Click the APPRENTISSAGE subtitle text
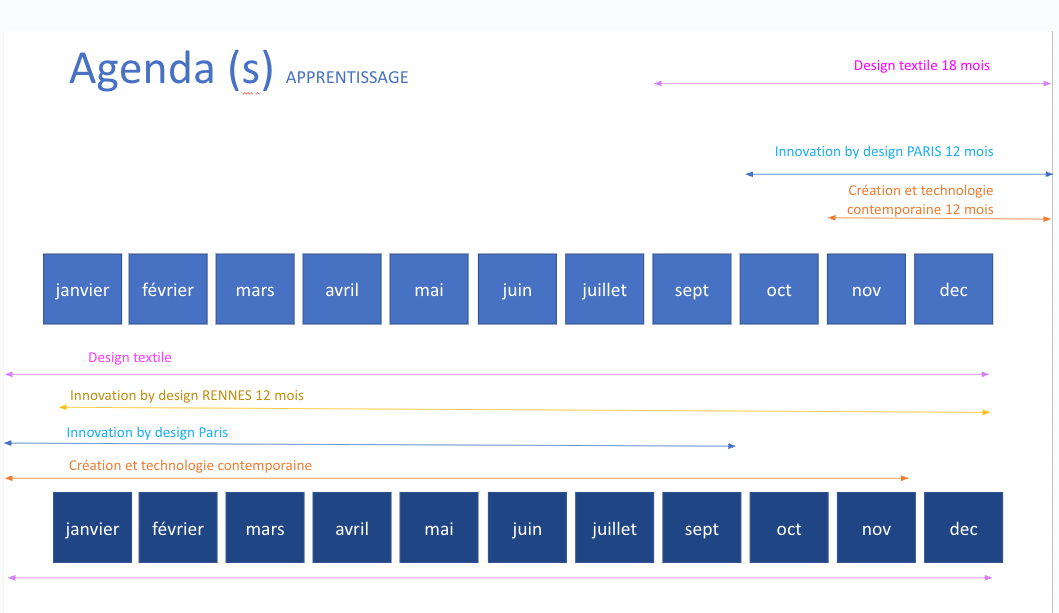 tap(346, 78)
